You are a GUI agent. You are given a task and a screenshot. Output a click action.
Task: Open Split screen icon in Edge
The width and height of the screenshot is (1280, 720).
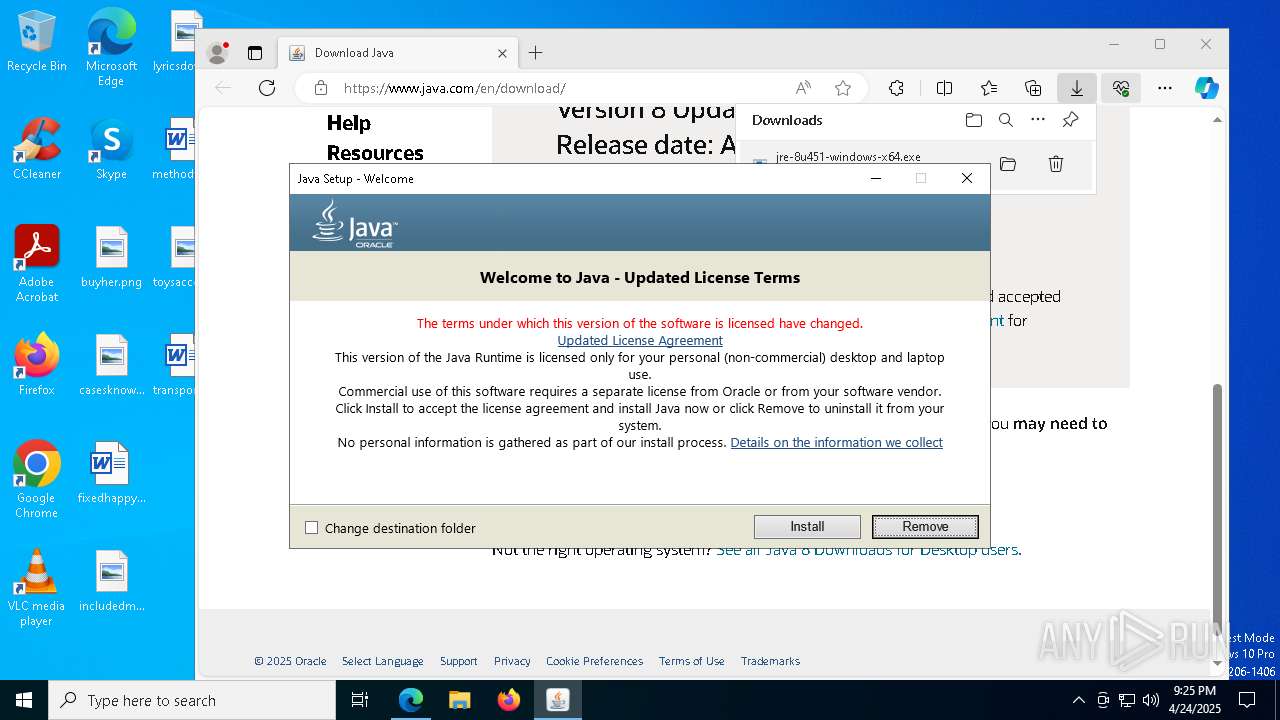(x=944, y=88)
